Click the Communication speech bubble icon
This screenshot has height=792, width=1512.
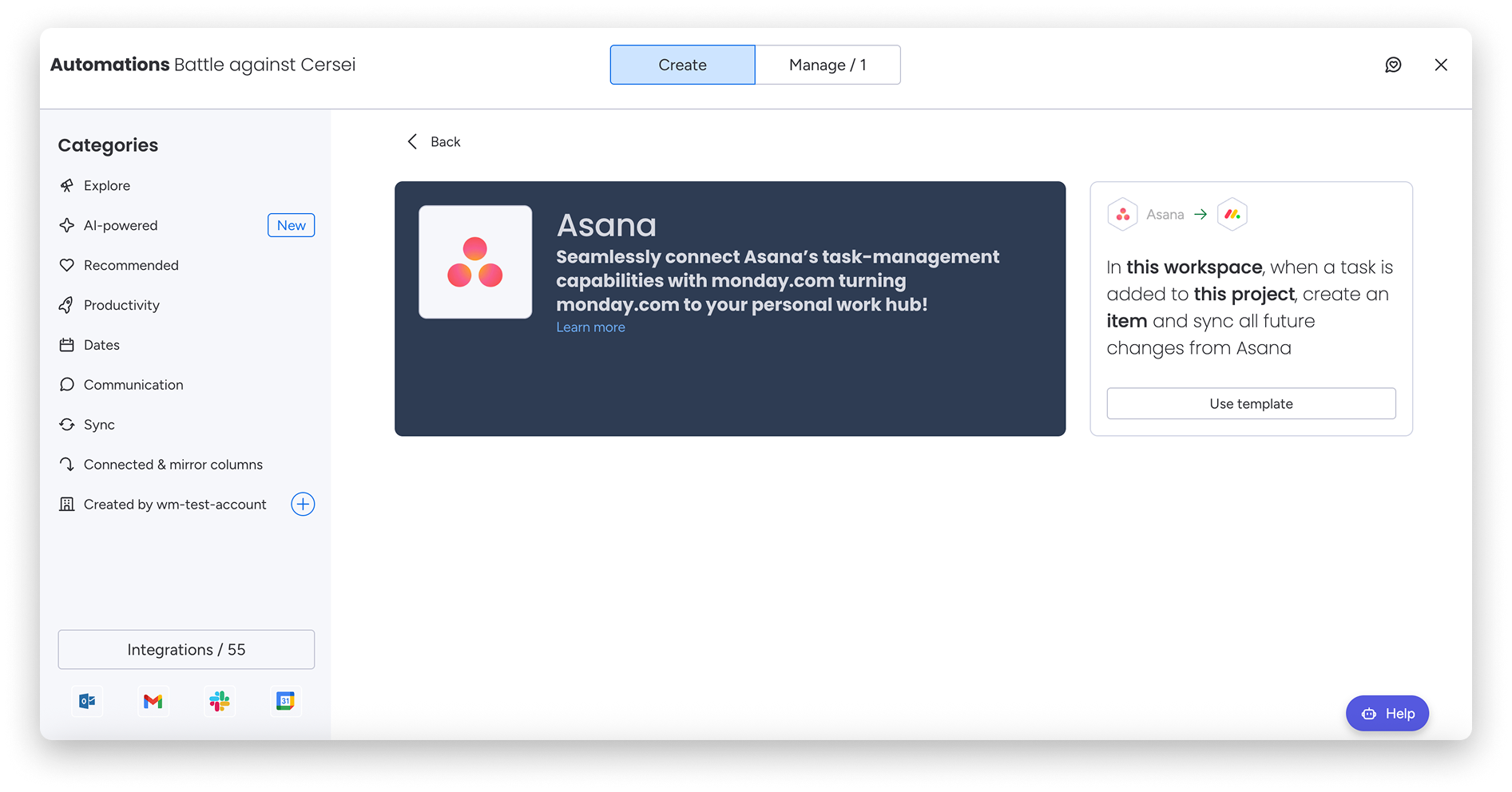click(x=67, y=385)
